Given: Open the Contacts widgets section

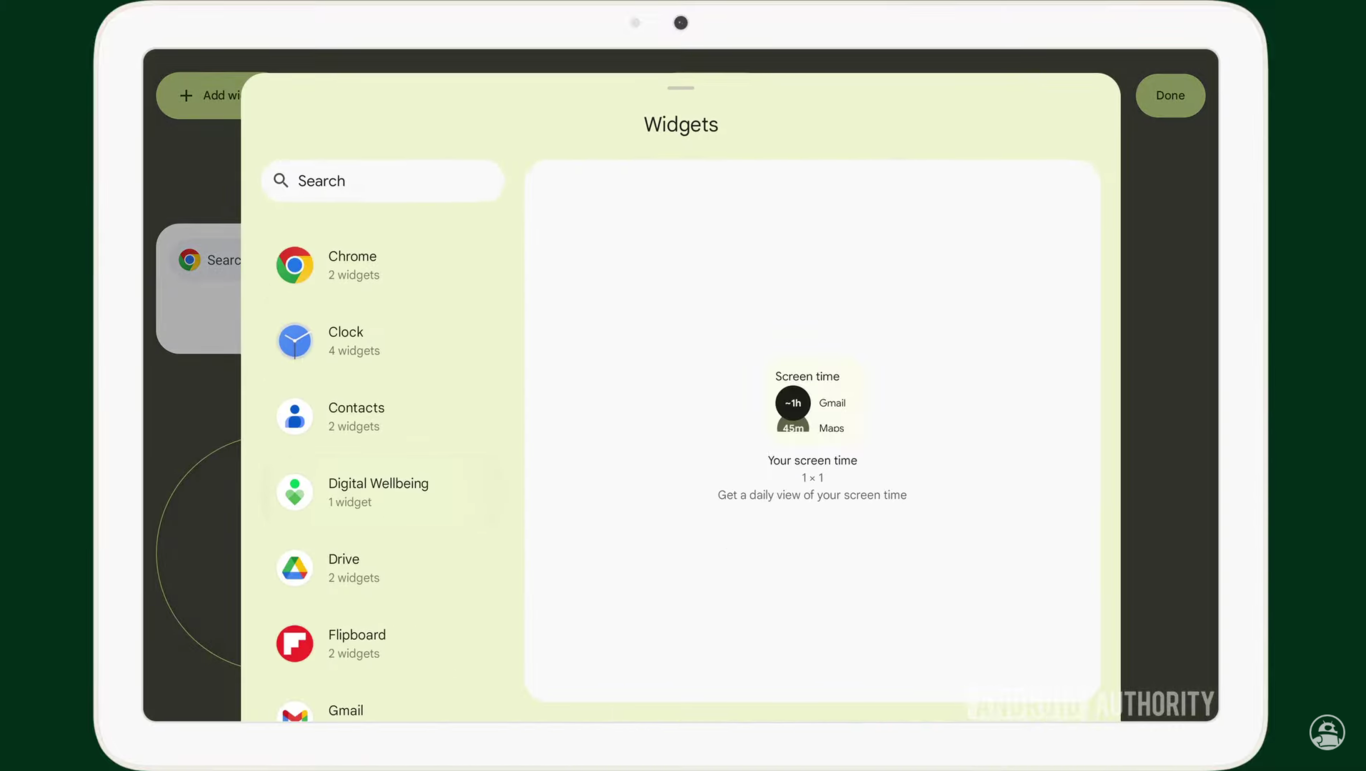Looking at the screenshot, I should (356, 416).
